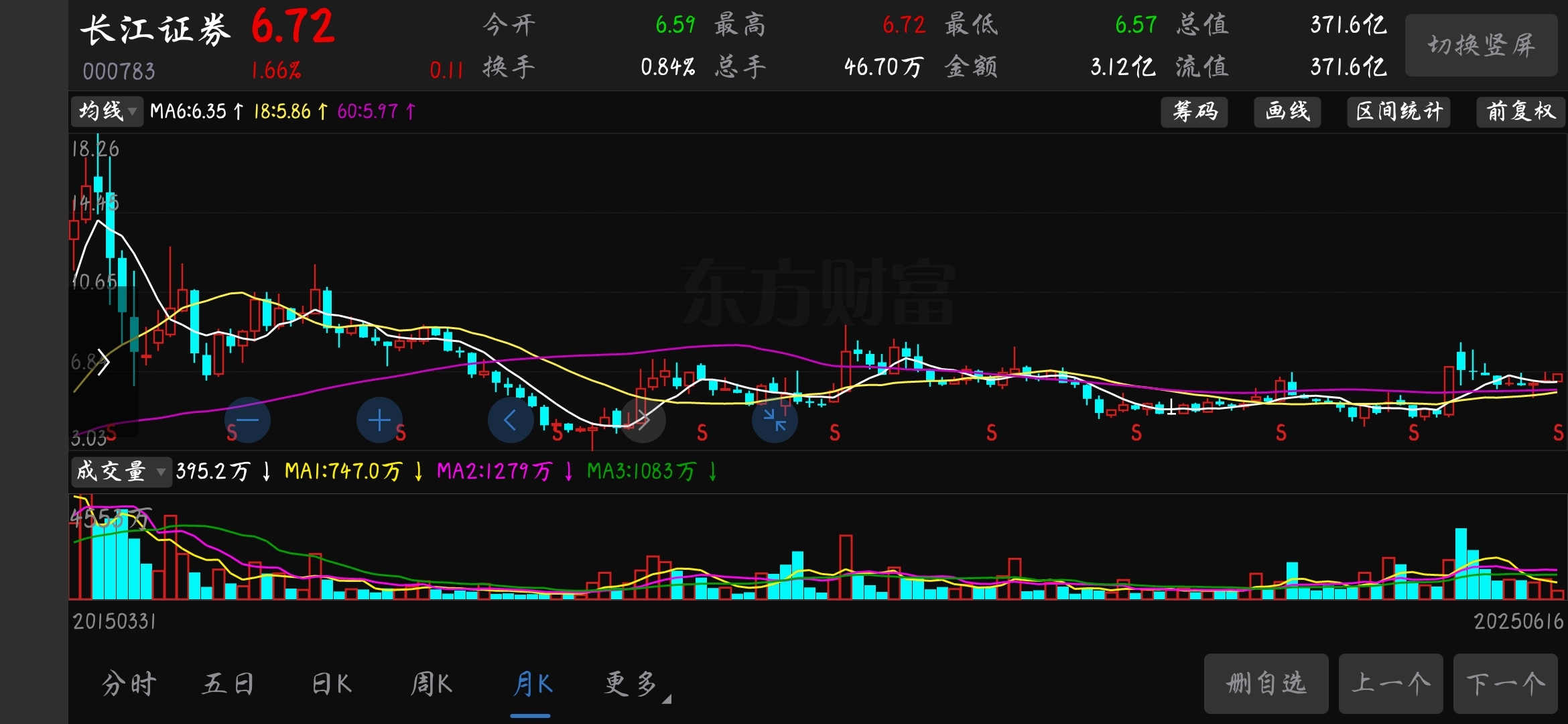Image resolution: width=1568 pixels, height=724 pixels.
Task: Go to next stock with 下一个
Action: [1506, 684]
